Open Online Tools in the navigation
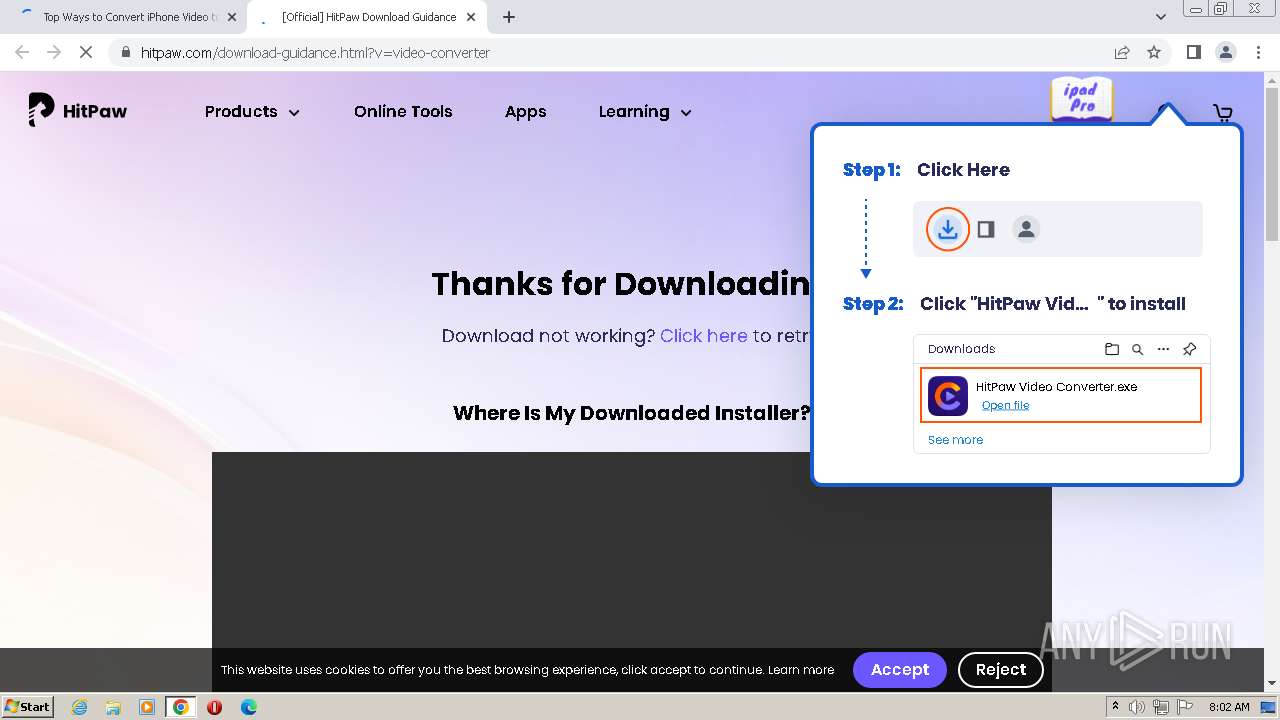Image resolution: width=1280 pixels, height=720 pixels. pyautogui.click(x=403, y=112)
